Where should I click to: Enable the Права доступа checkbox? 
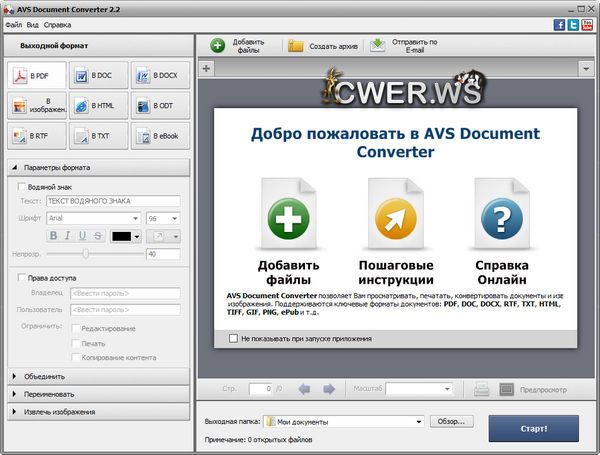pyautogui.click(x=23, y=278)
